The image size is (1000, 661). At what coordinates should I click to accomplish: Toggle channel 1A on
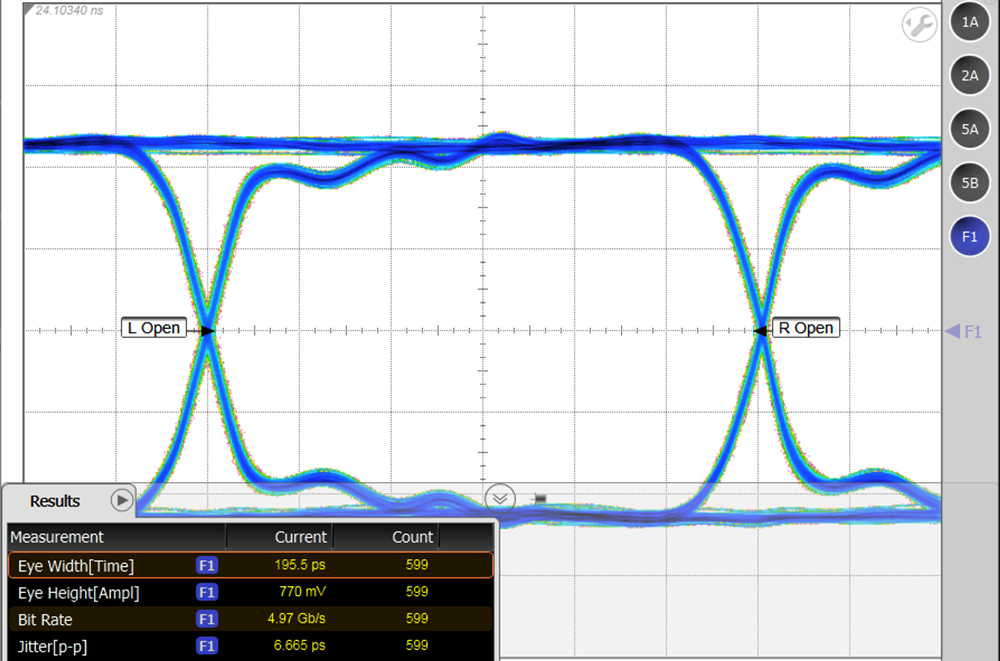(969, 21)
